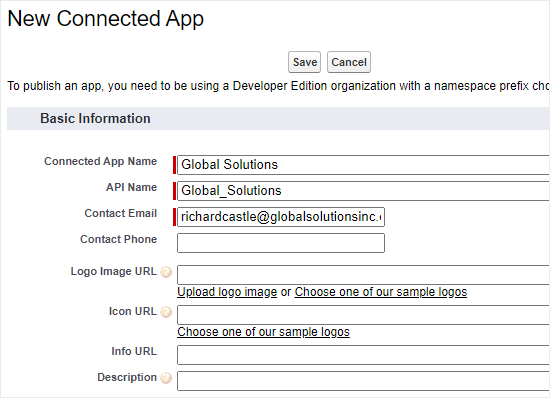Click the Connected App Name label
The width and height of the screenshot is (550, 398).
point(100,161)
